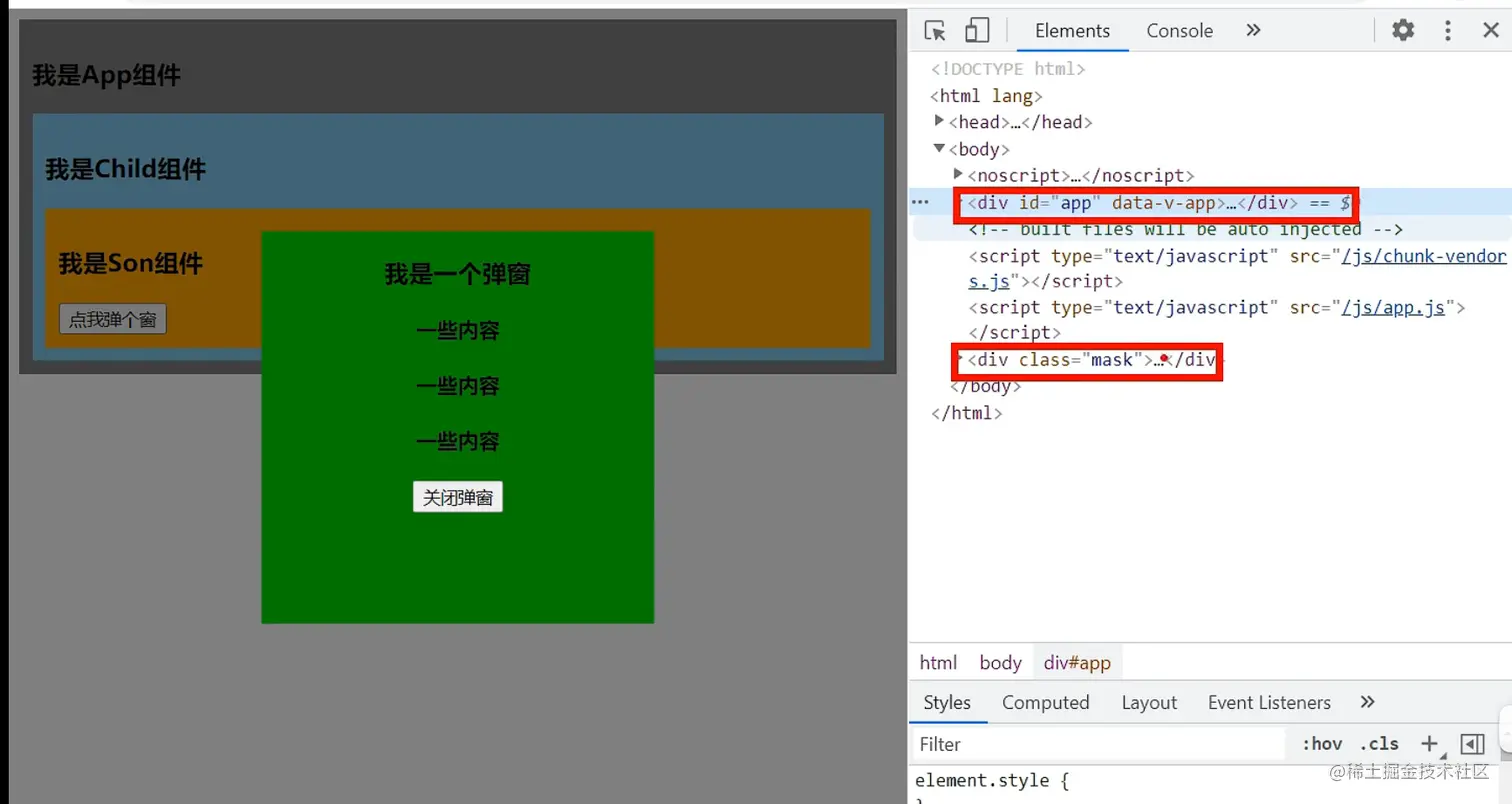
Task: Open the Computed tab
Action: point(1045,702)
